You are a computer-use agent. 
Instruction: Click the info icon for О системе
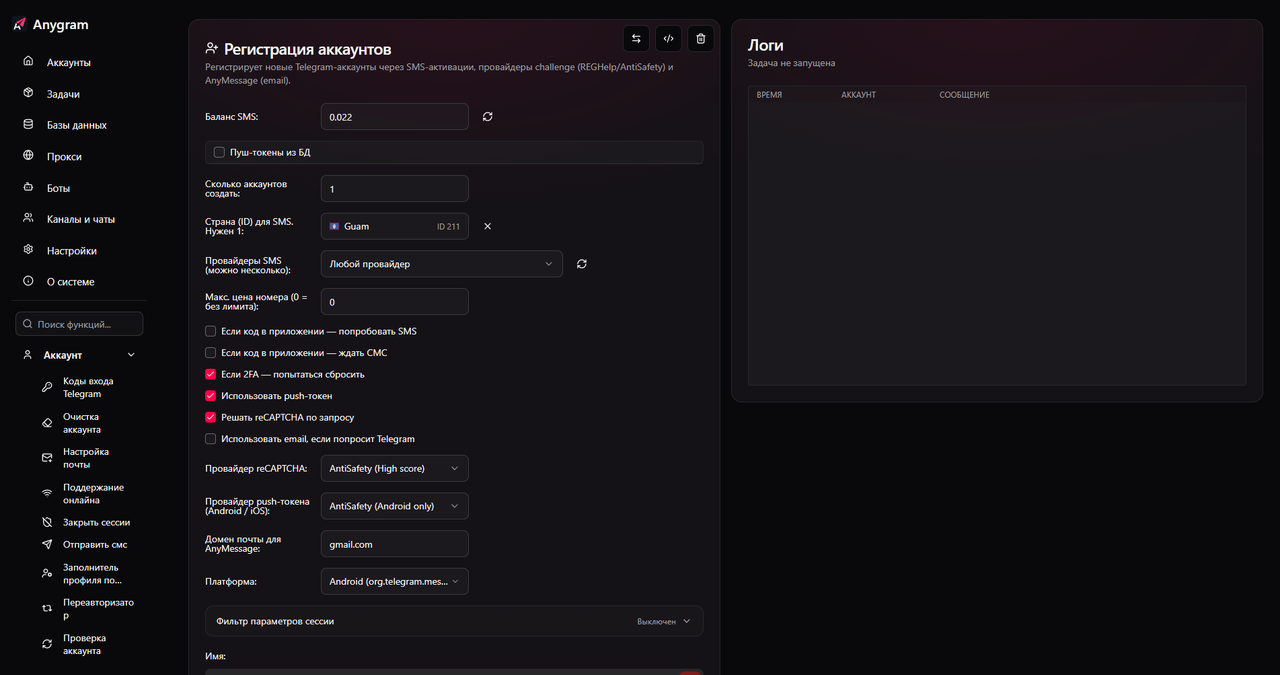click(x=28, y=282)
